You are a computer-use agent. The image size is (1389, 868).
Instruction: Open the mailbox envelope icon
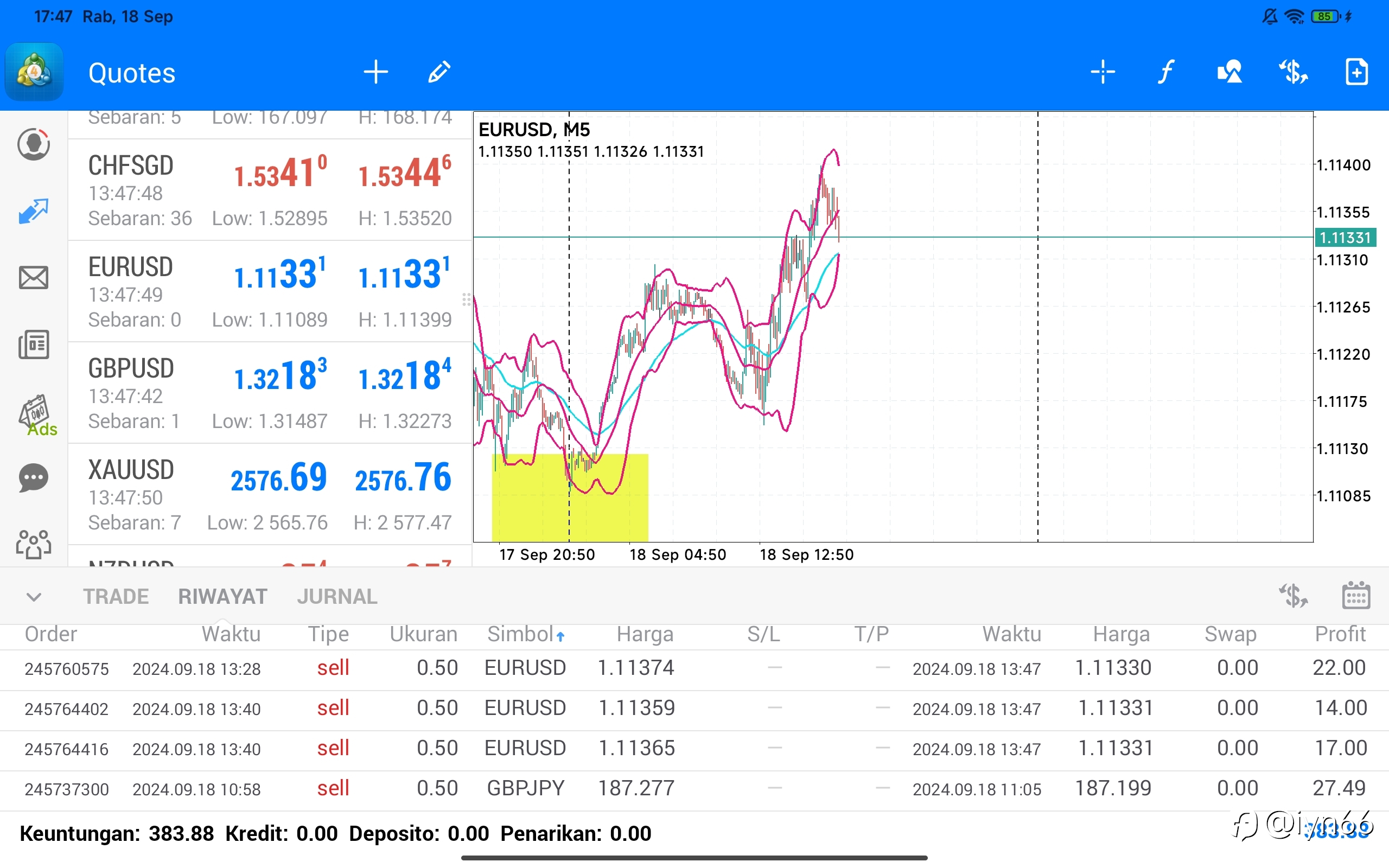click(x=33, y=278)
